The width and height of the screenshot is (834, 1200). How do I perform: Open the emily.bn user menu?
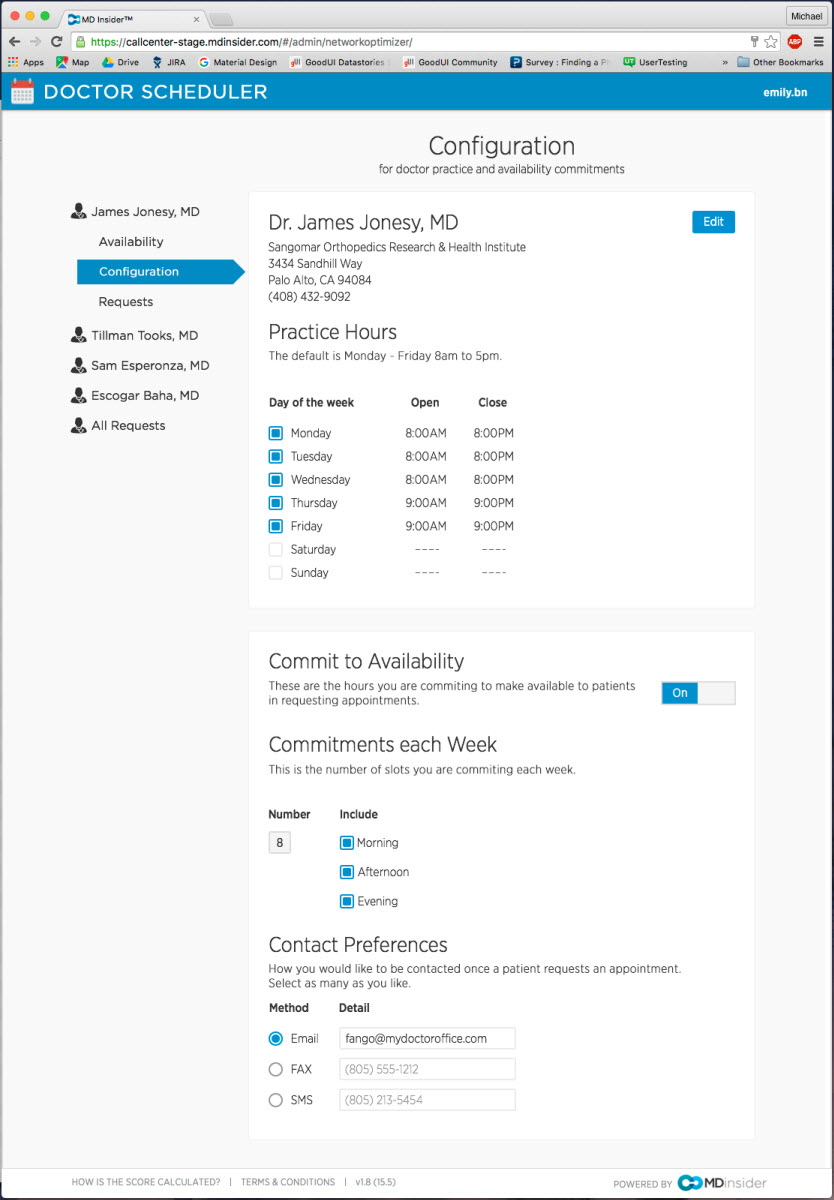(785, 92)
